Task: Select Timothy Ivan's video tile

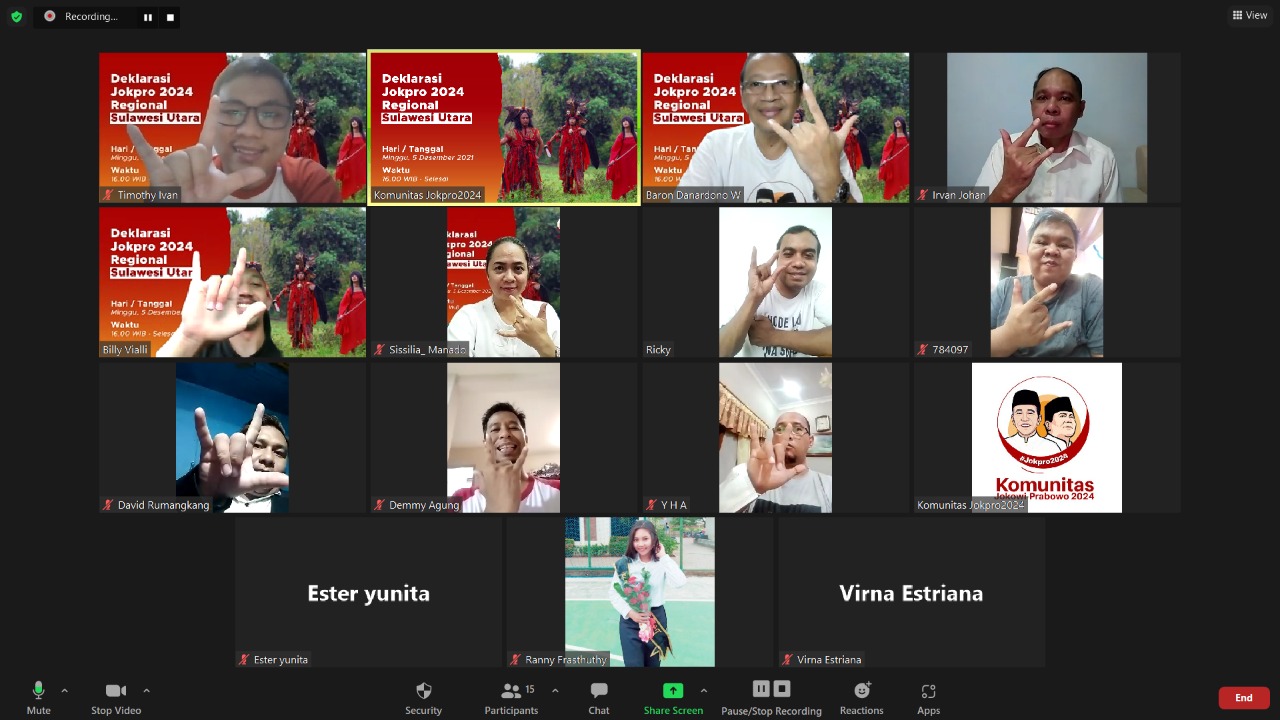Action: click(232, 127)
